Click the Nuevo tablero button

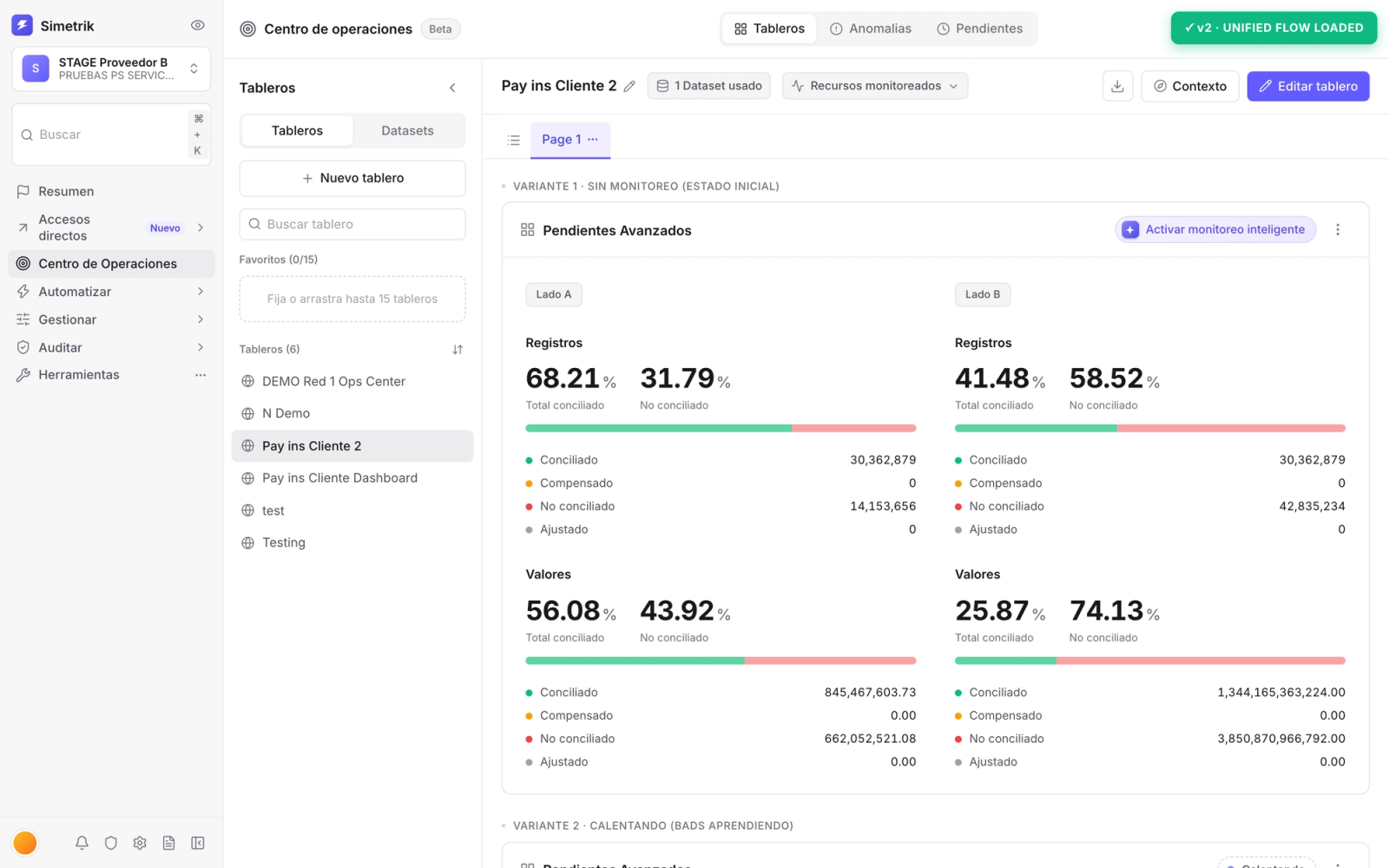tap(352, 178)
